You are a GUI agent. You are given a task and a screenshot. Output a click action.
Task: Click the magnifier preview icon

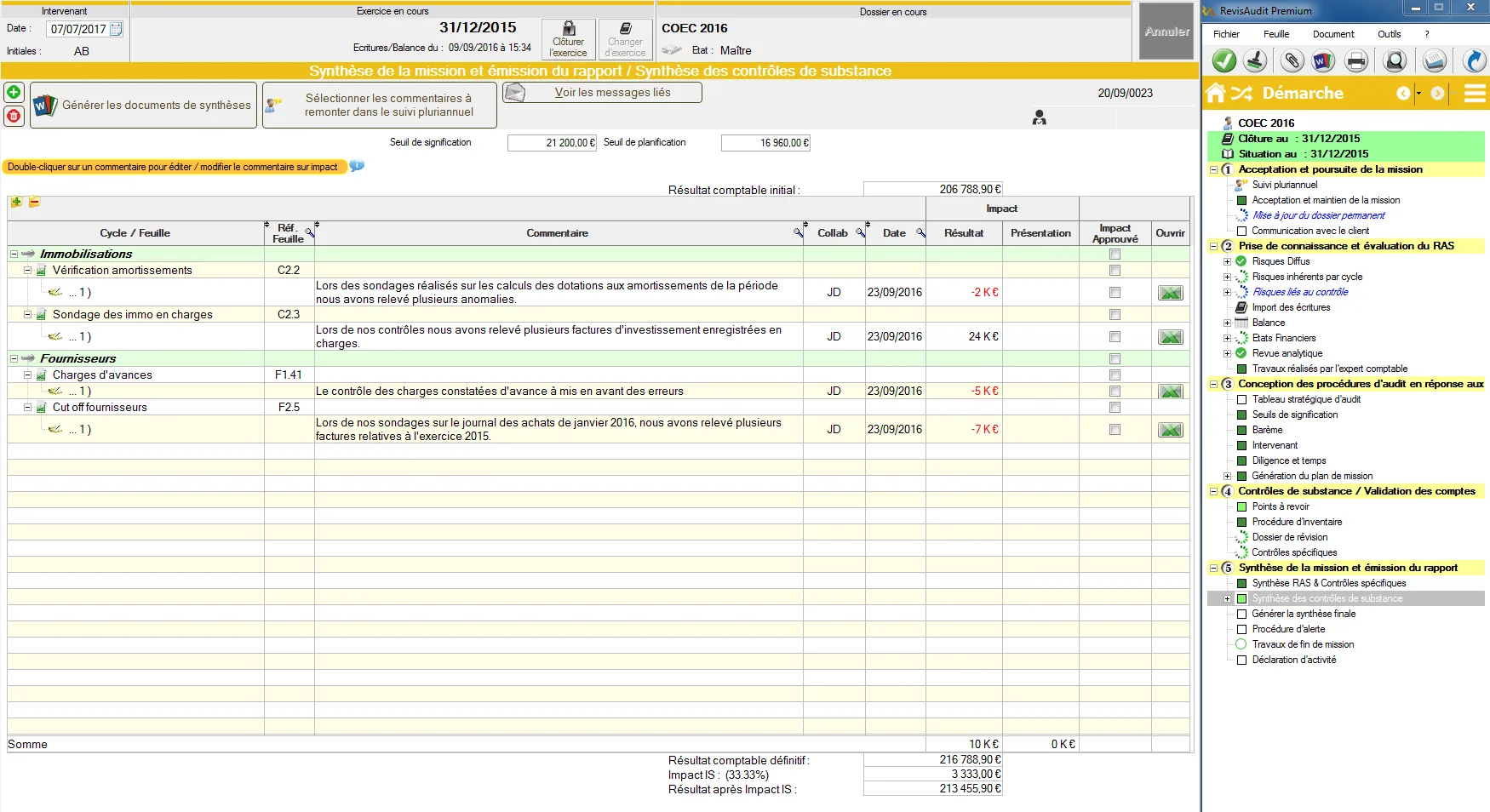click(x=1395, y=60)
